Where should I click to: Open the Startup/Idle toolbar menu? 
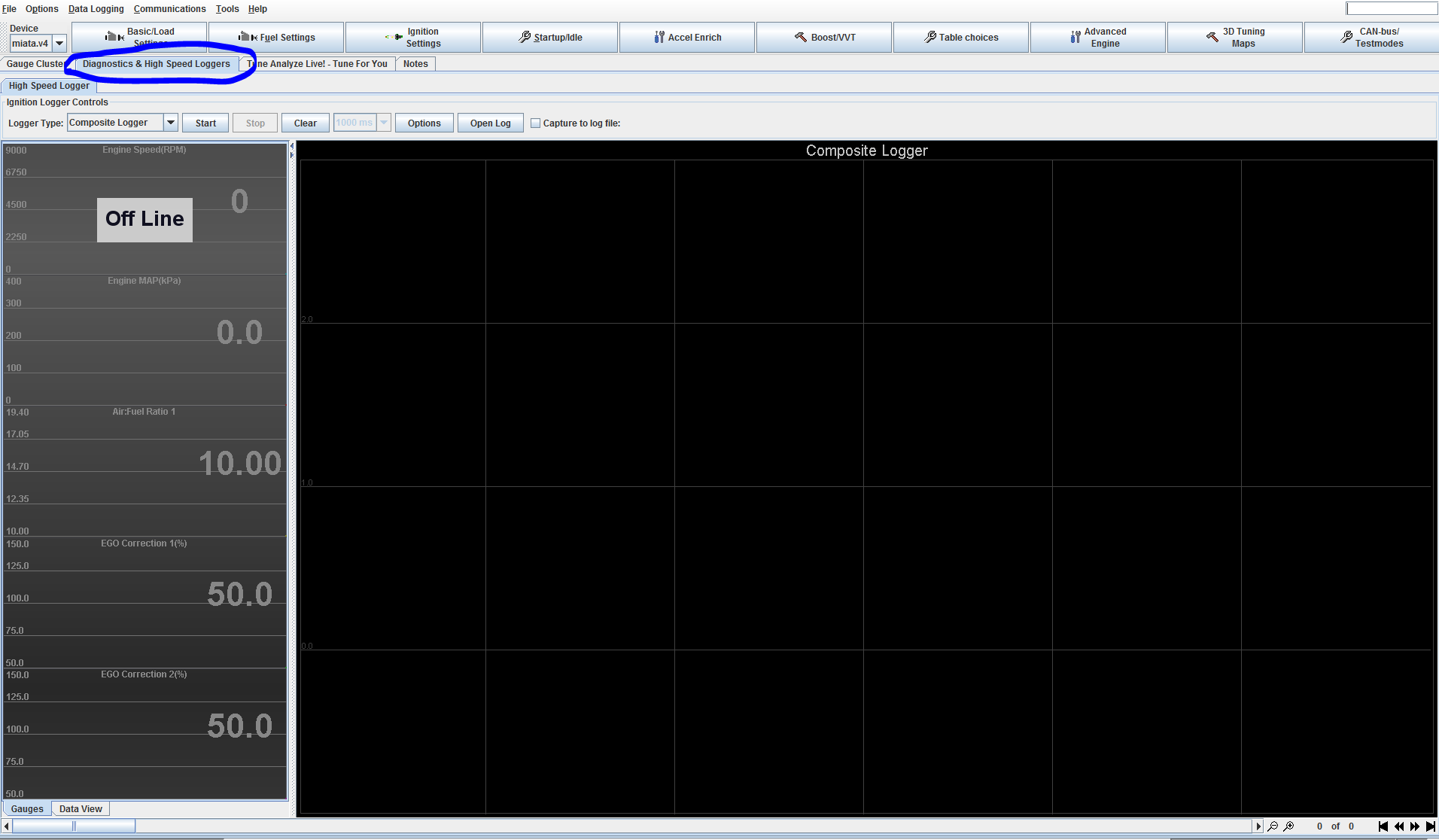pos(550,38)
